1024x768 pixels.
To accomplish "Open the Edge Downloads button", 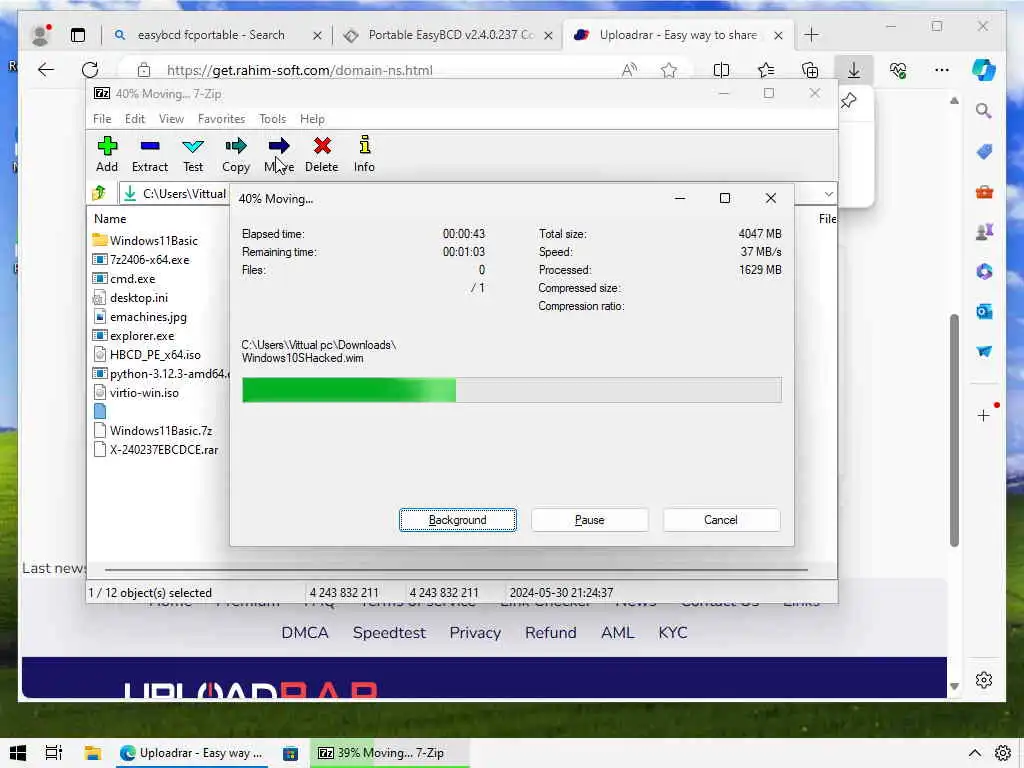I will coord(854,70).
